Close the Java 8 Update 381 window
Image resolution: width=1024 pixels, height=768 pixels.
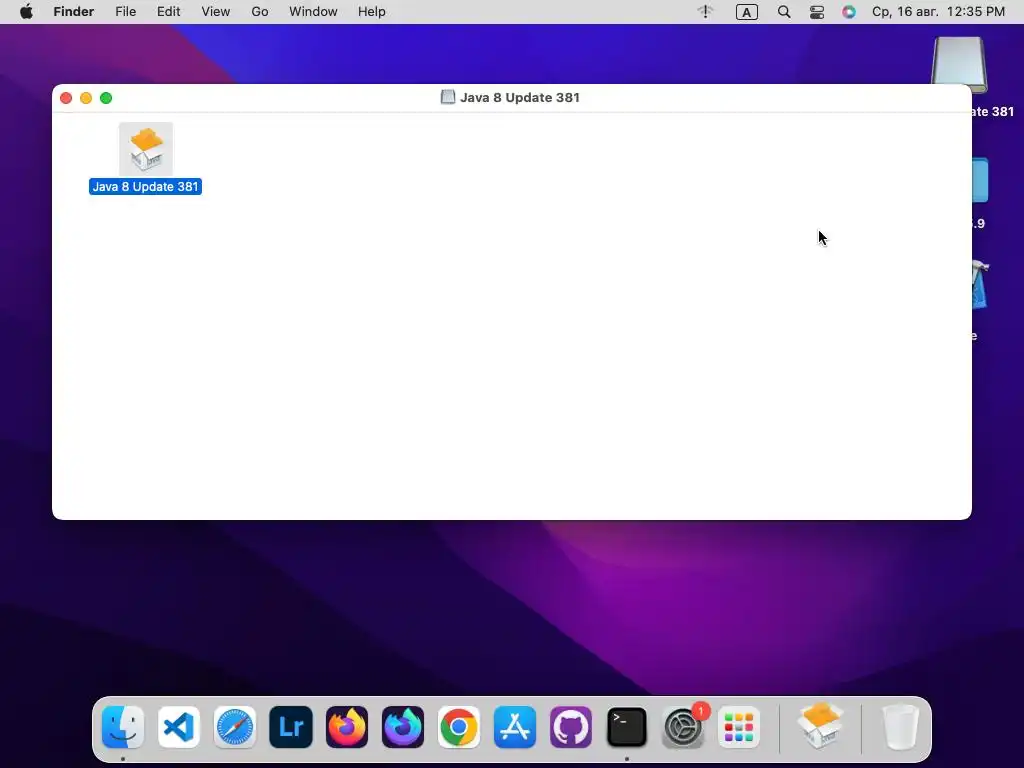(66, 98)
